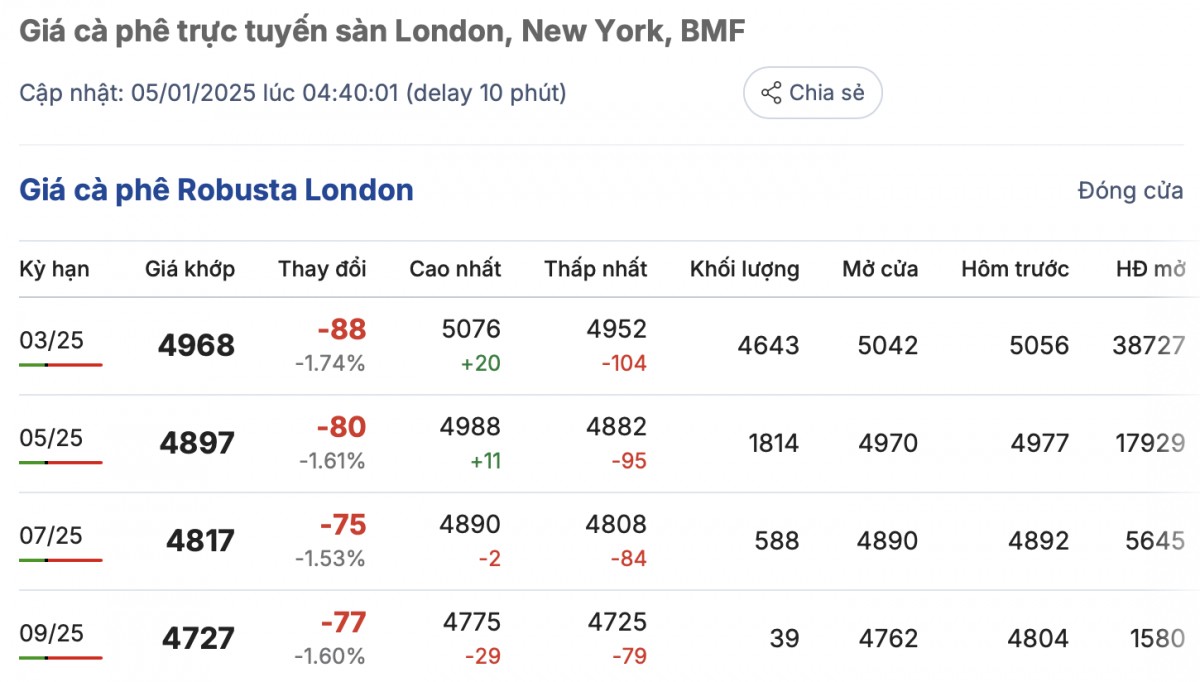
Task: Click the Đóng cửa market status label
Action: (1130, 191)
